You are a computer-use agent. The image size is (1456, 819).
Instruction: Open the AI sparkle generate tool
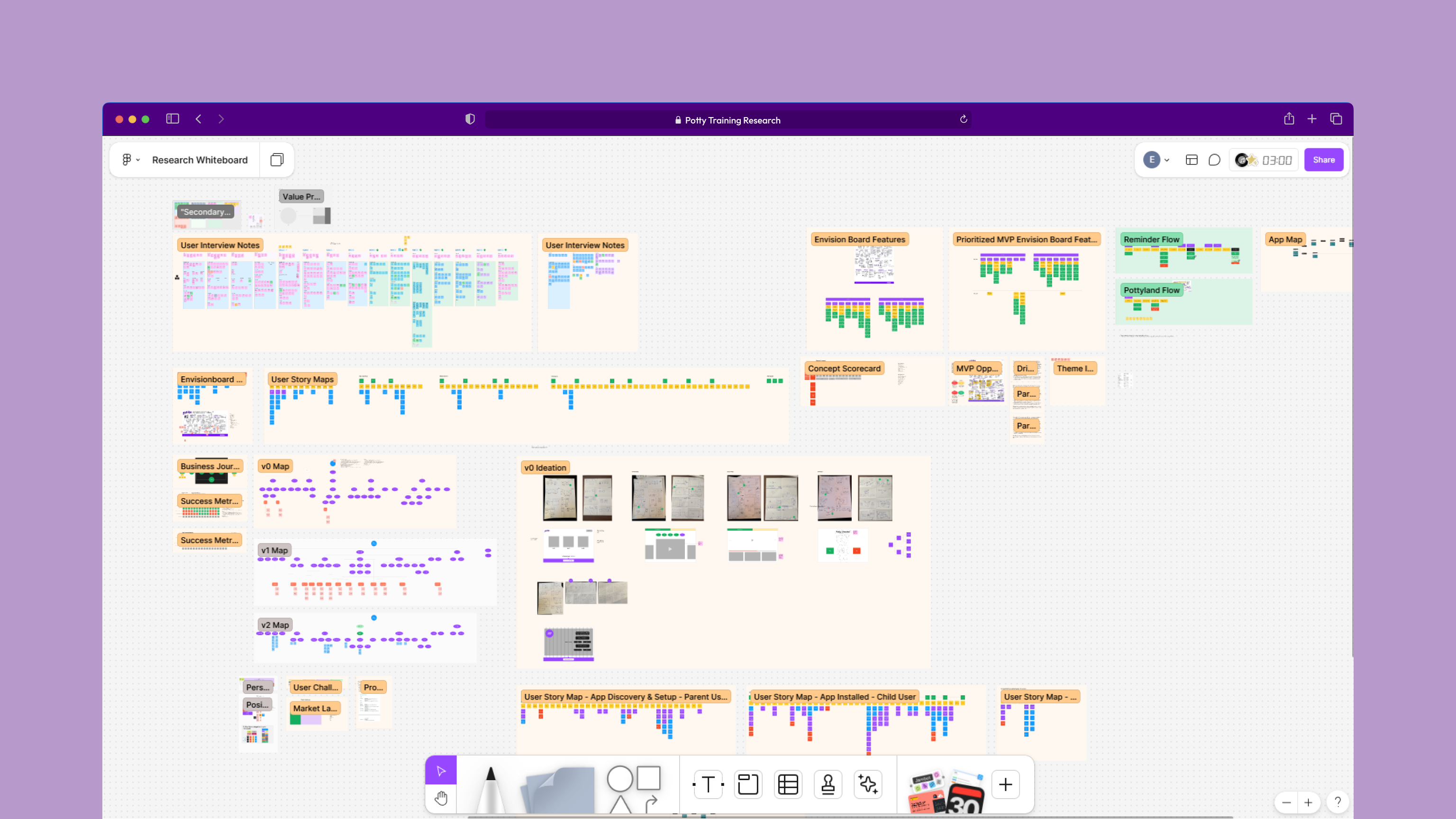868,784
